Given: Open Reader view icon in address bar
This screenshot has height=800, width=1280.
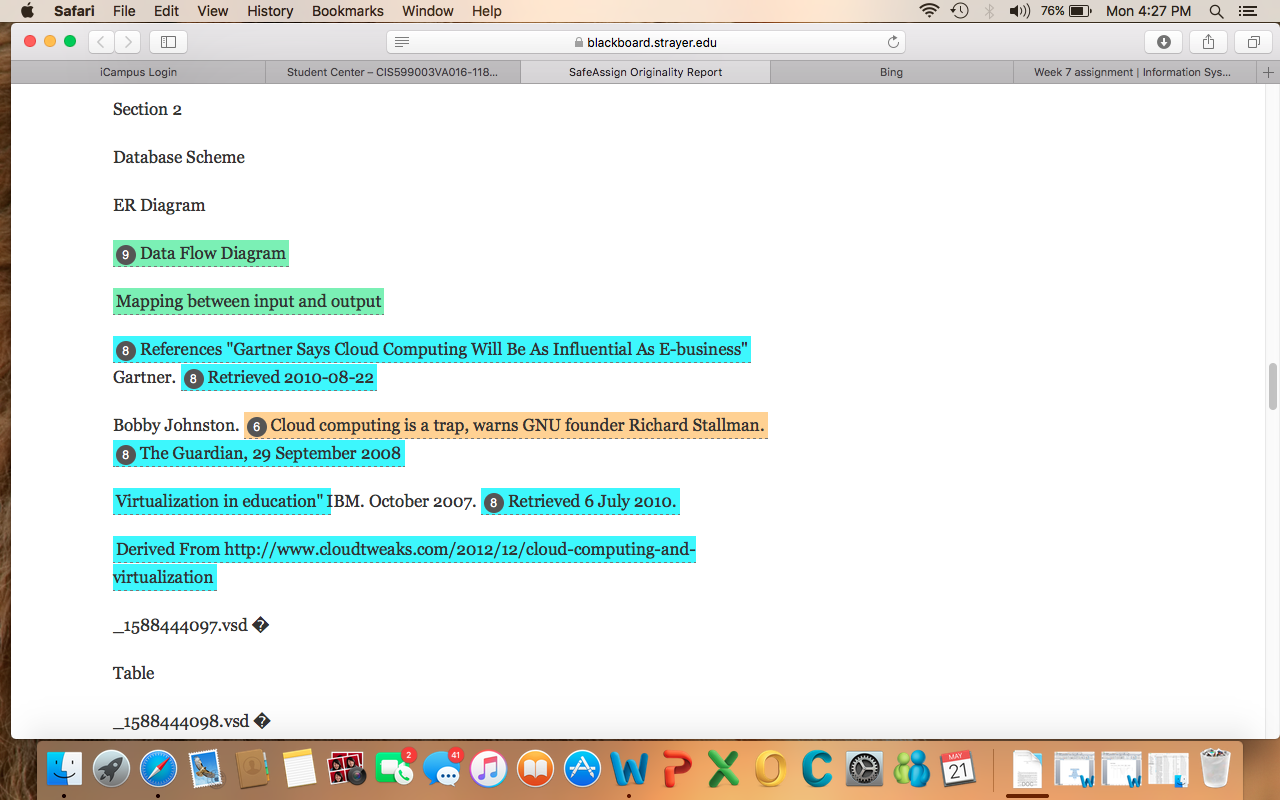Looking at the screenshot, I should click(402, 42).
